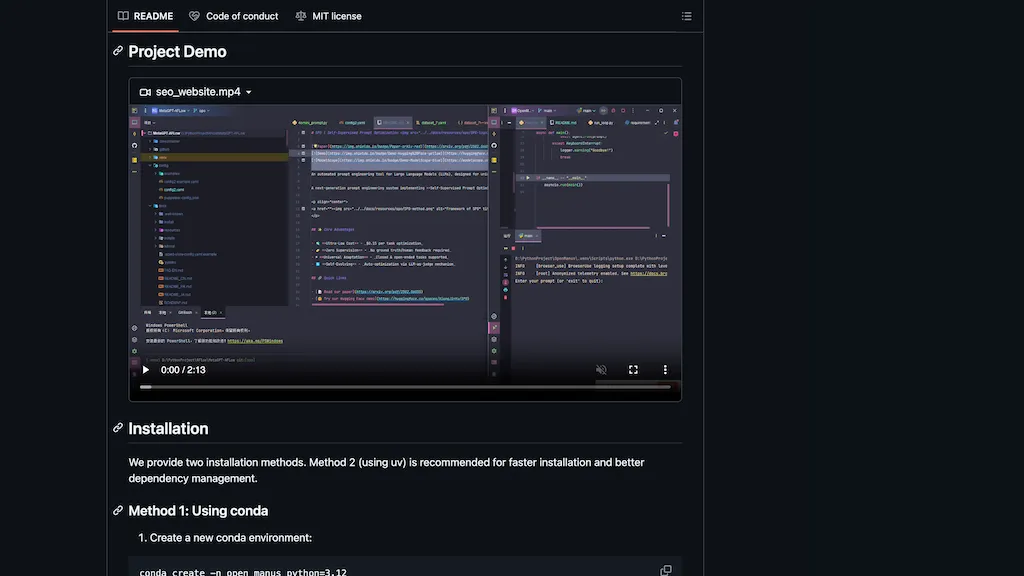The width and height of the screenshot is (1024, 576).
Task: Switch to the Code of conduct tab
Action: [233, 16]
